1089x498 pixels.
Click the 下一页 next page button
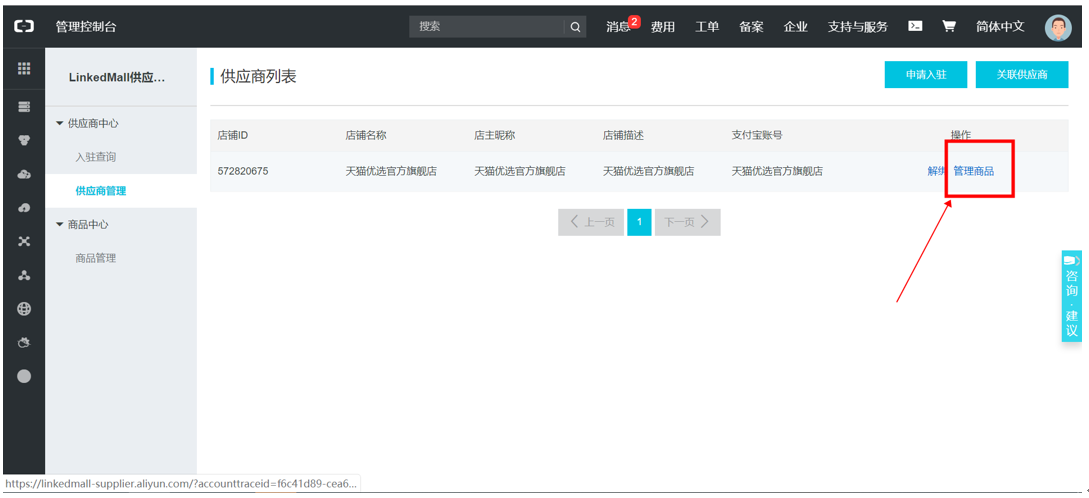pyautogui.click(x=688, y=222)
